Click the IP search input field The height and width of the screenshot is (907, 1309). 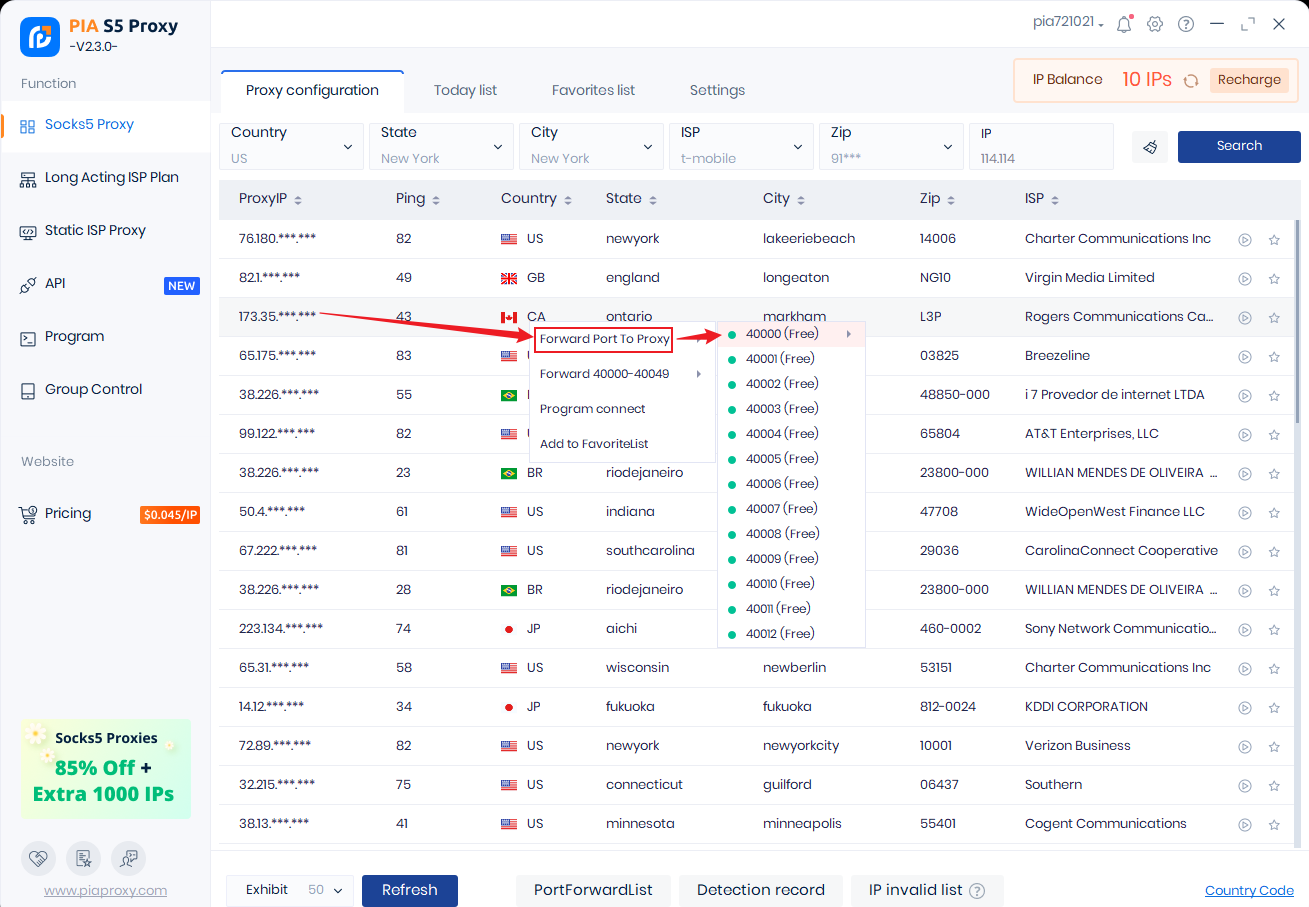1040,158
